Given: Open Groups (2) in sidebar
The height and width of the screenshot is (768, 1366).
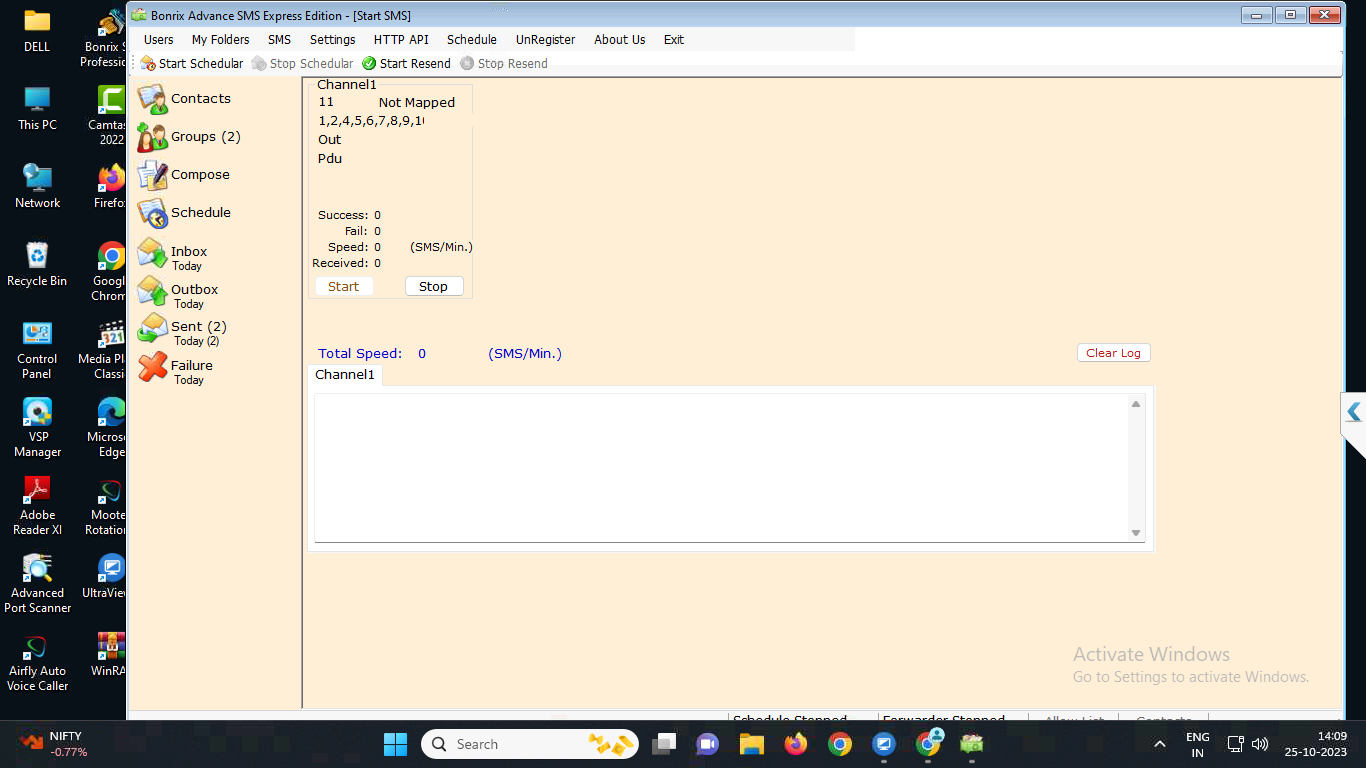Looking at the screenshot, I should coord(189,137).
